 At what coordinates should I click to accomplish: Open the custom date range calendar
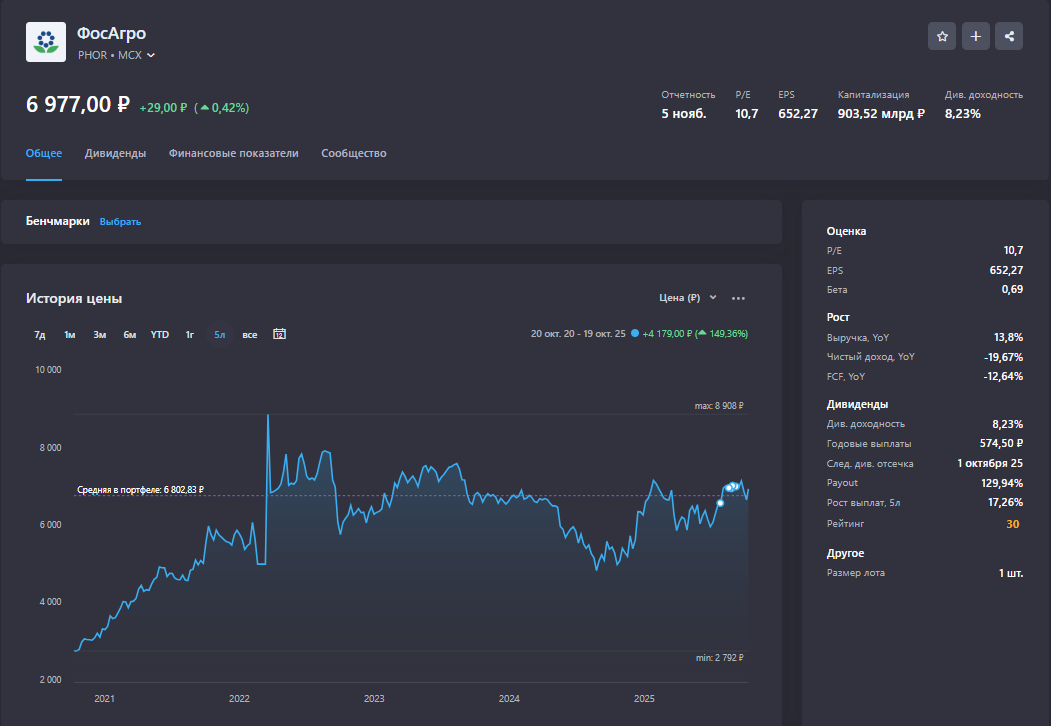pyautogui.click(x=280, y=334)
